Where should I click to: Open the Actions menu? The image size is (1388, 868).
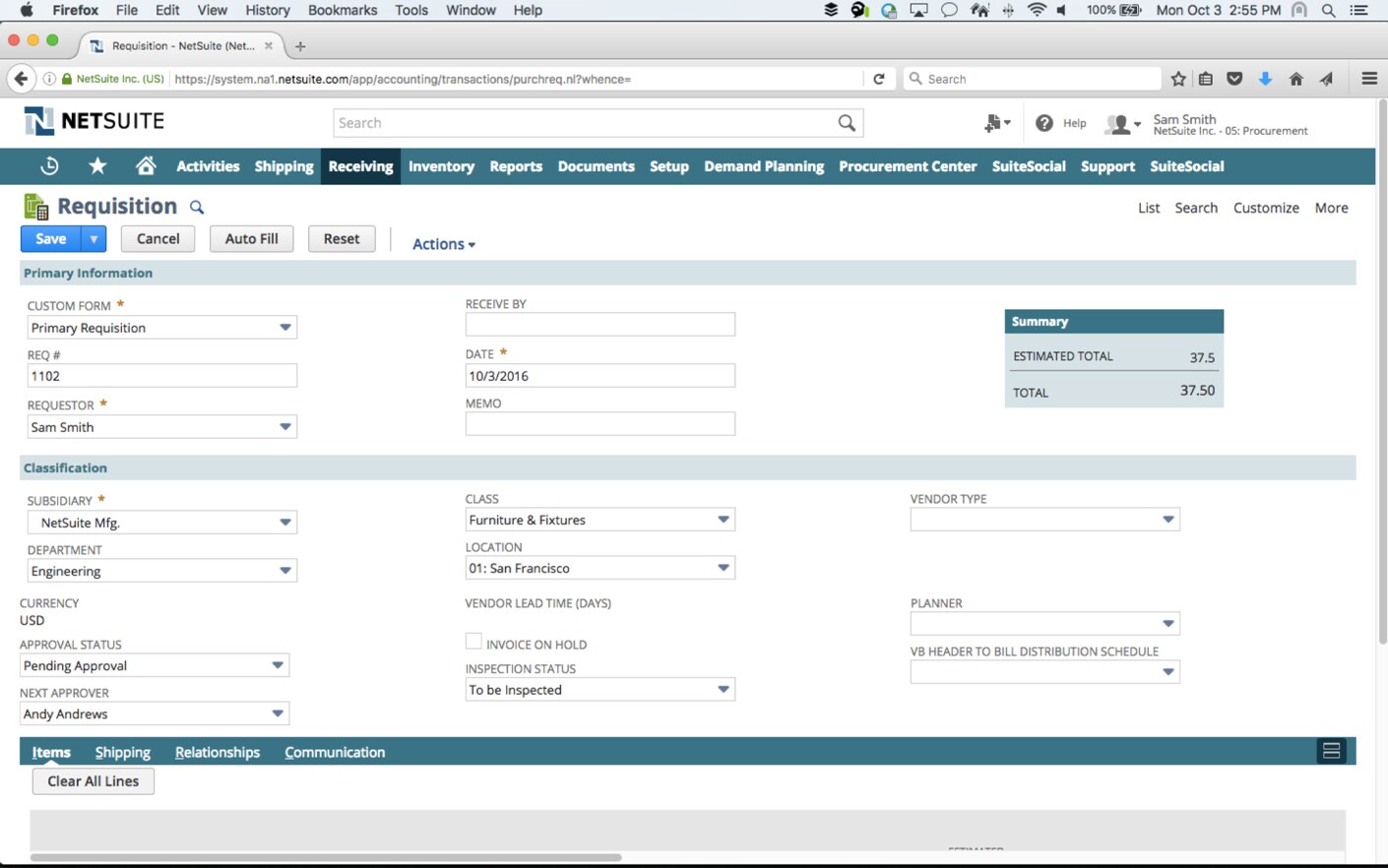pyautogui.click(x=443, y=244)
